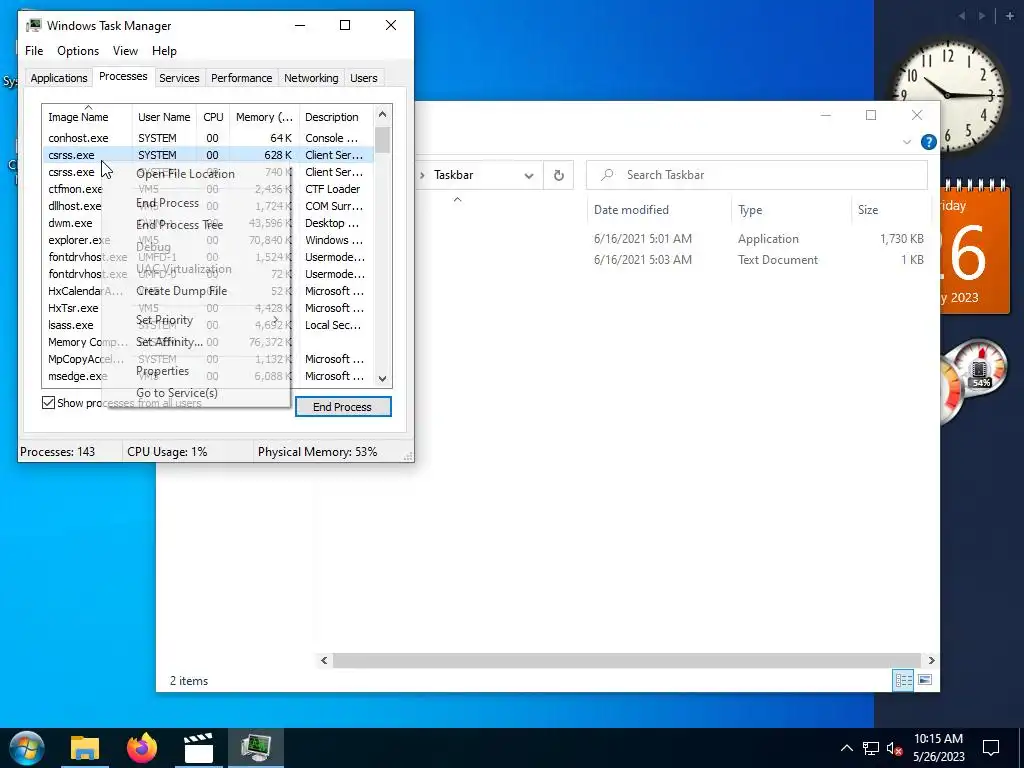The image size is (1024, 768).
Task: Choose Create Dump File in context menu
Action: point(196,291)
